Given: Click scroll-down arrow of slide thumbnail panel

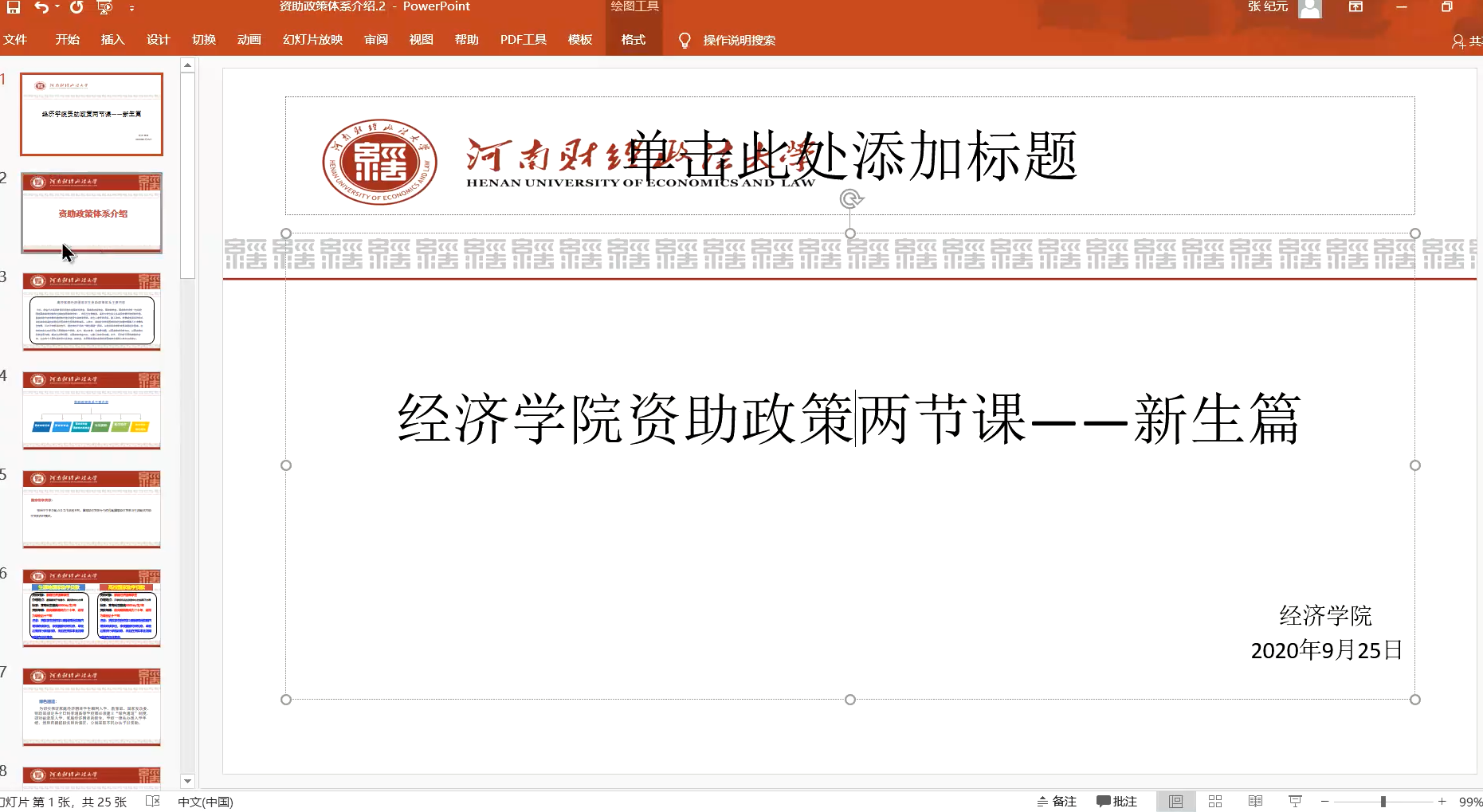Looking at the screenshot, I should point(187,781).
